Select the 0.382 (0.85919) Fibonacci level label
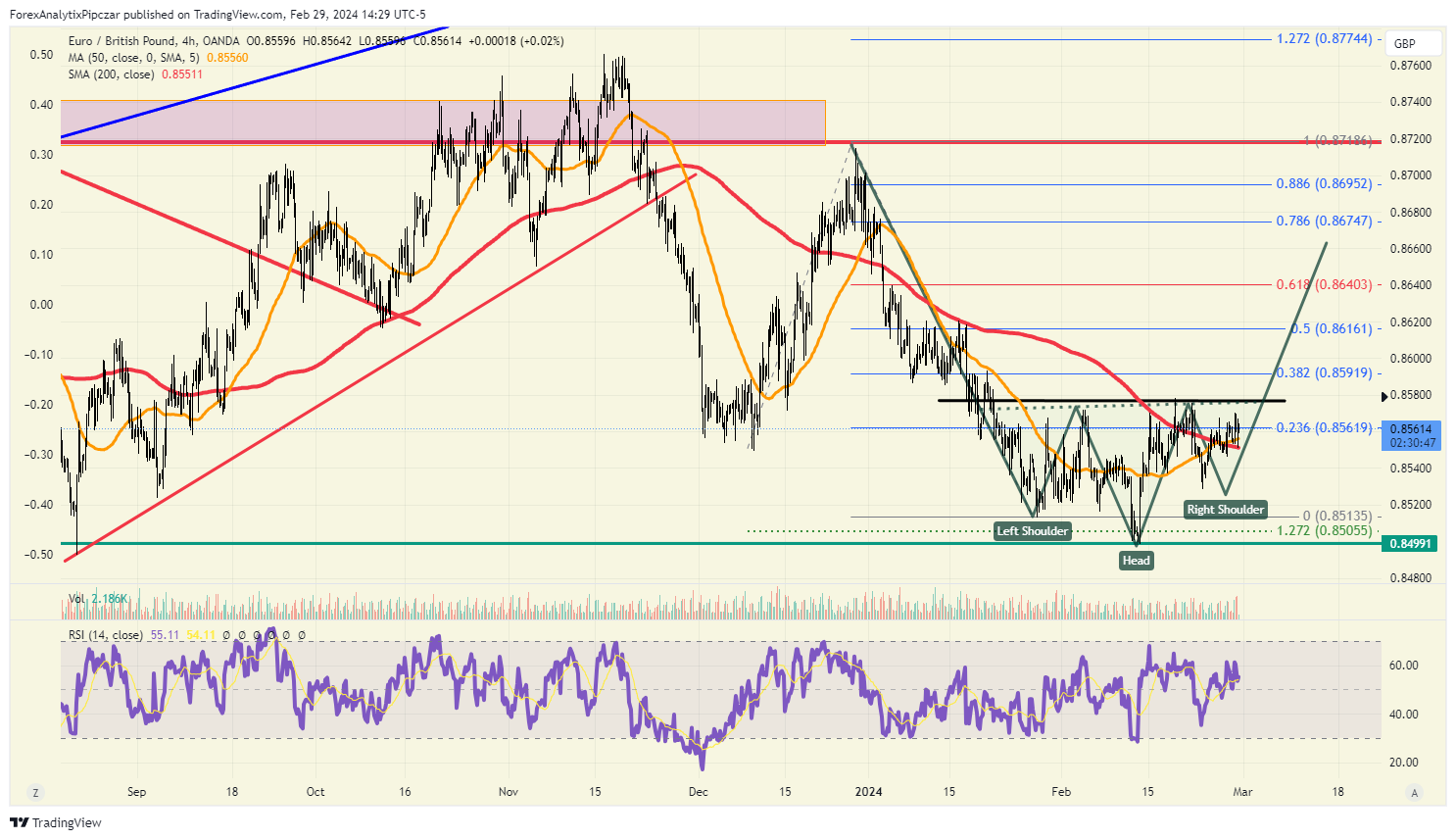1456x840 pixels. (1325, 373)
